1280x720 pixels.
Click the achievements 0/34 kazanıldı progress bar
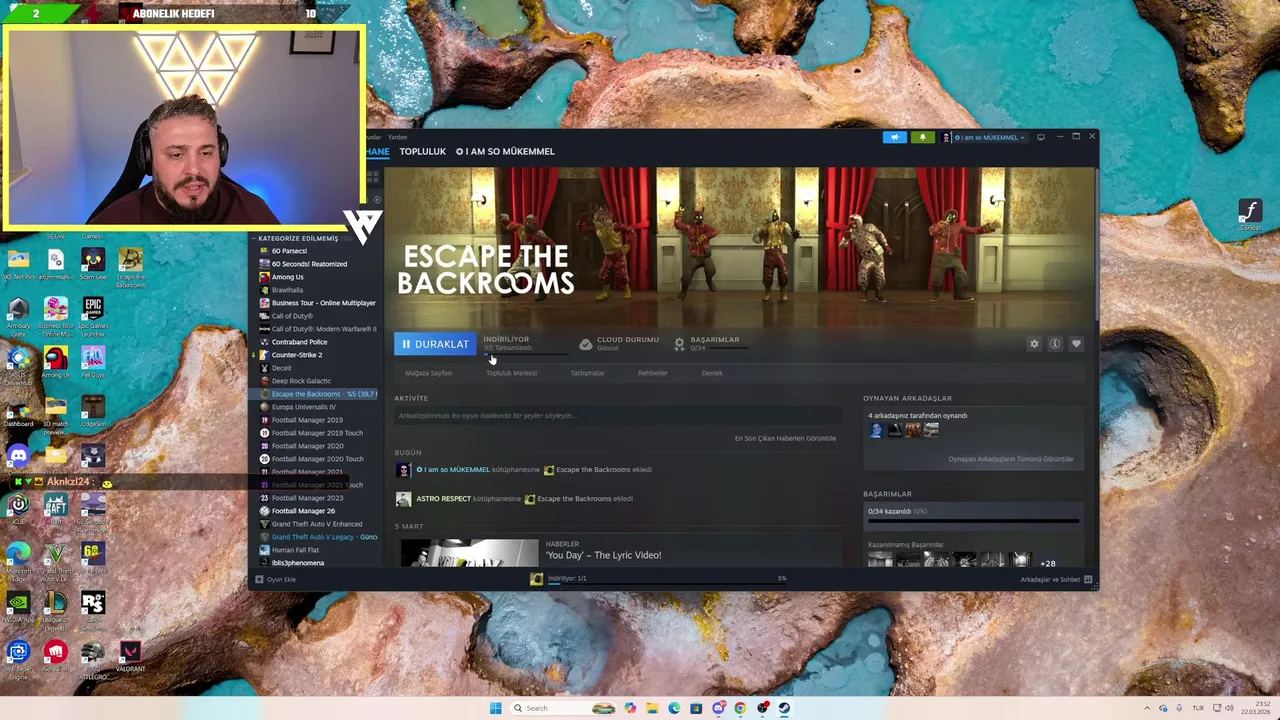pyautogui.click(x=973, y=521)
